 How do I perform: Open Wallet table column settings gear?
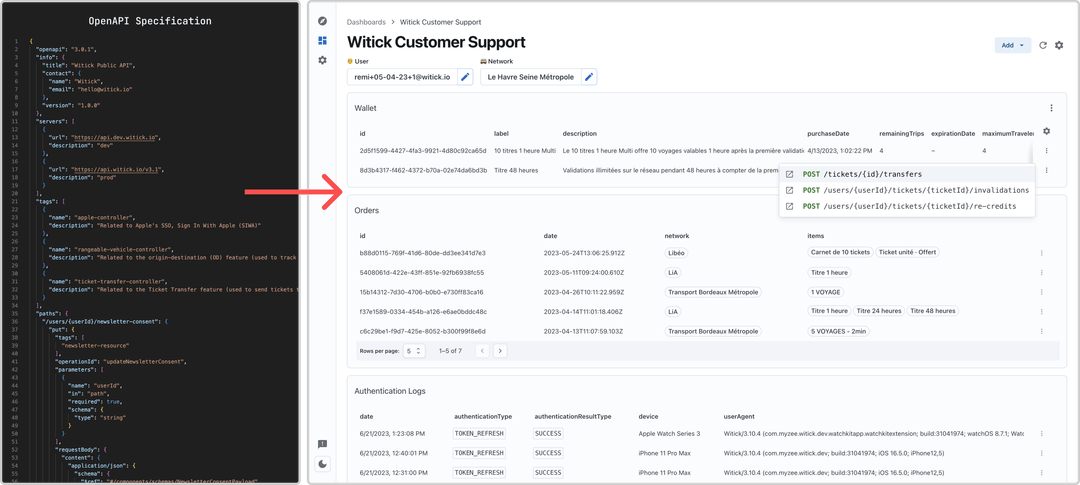tap(1047, 132)
